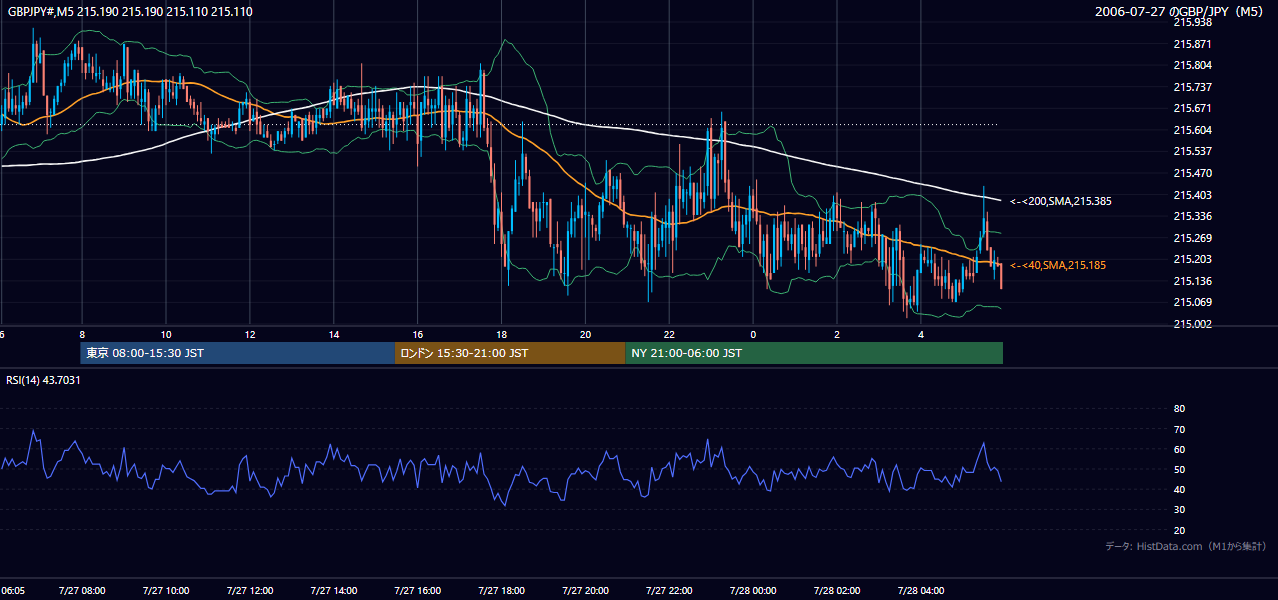Click the bottom time label 7/27 14:00
This screenshot has width=1278, height=600.
coord(332,591)
